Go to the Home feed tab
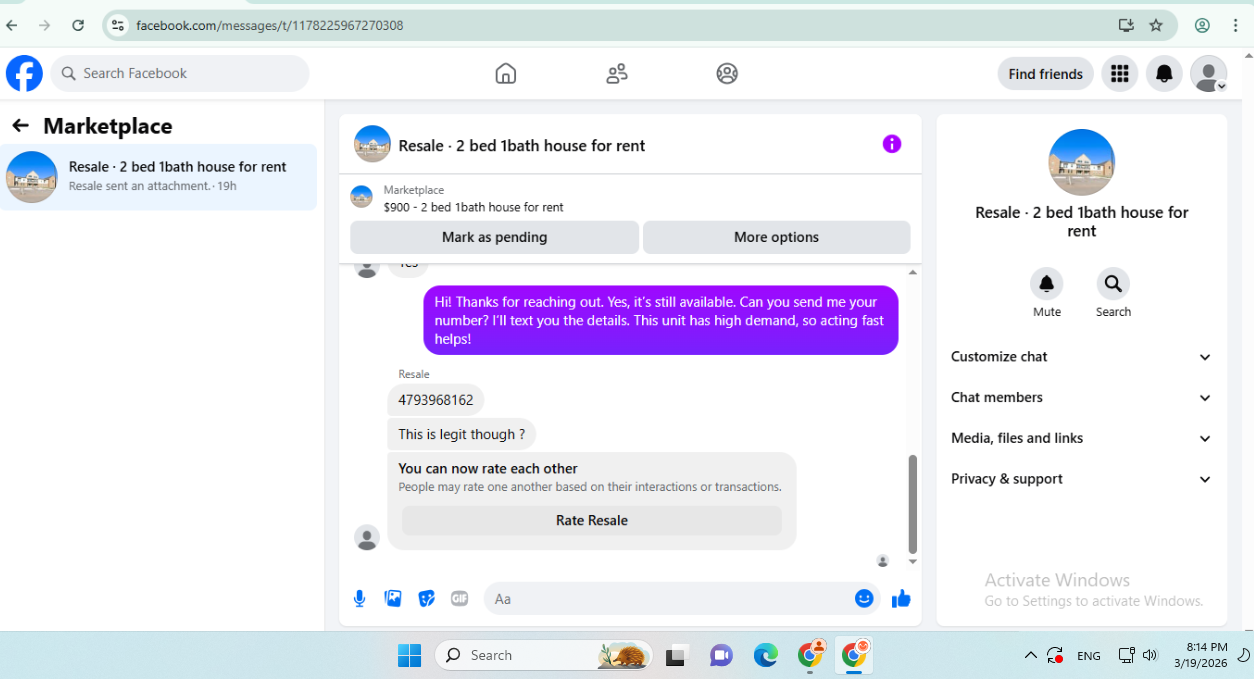This screenshot has height=679, width=1254. pyautogui.click(x=506, y=73)
